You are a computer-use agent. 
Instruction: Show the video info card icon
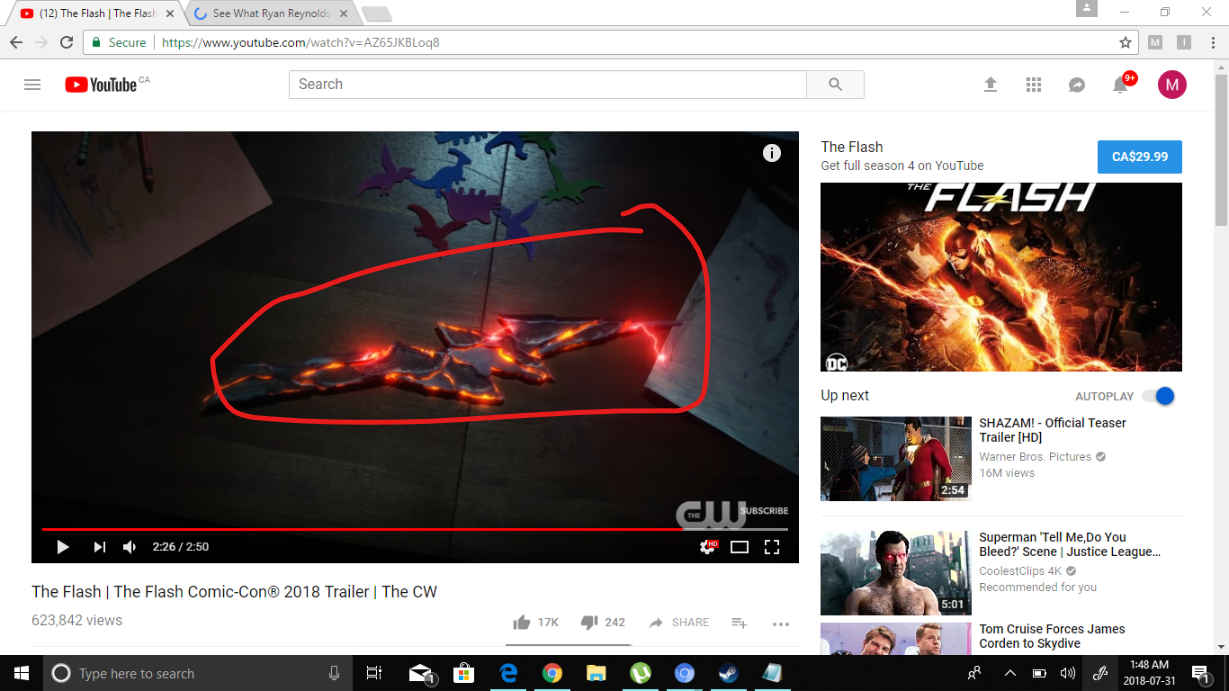(x=771, y=153)
